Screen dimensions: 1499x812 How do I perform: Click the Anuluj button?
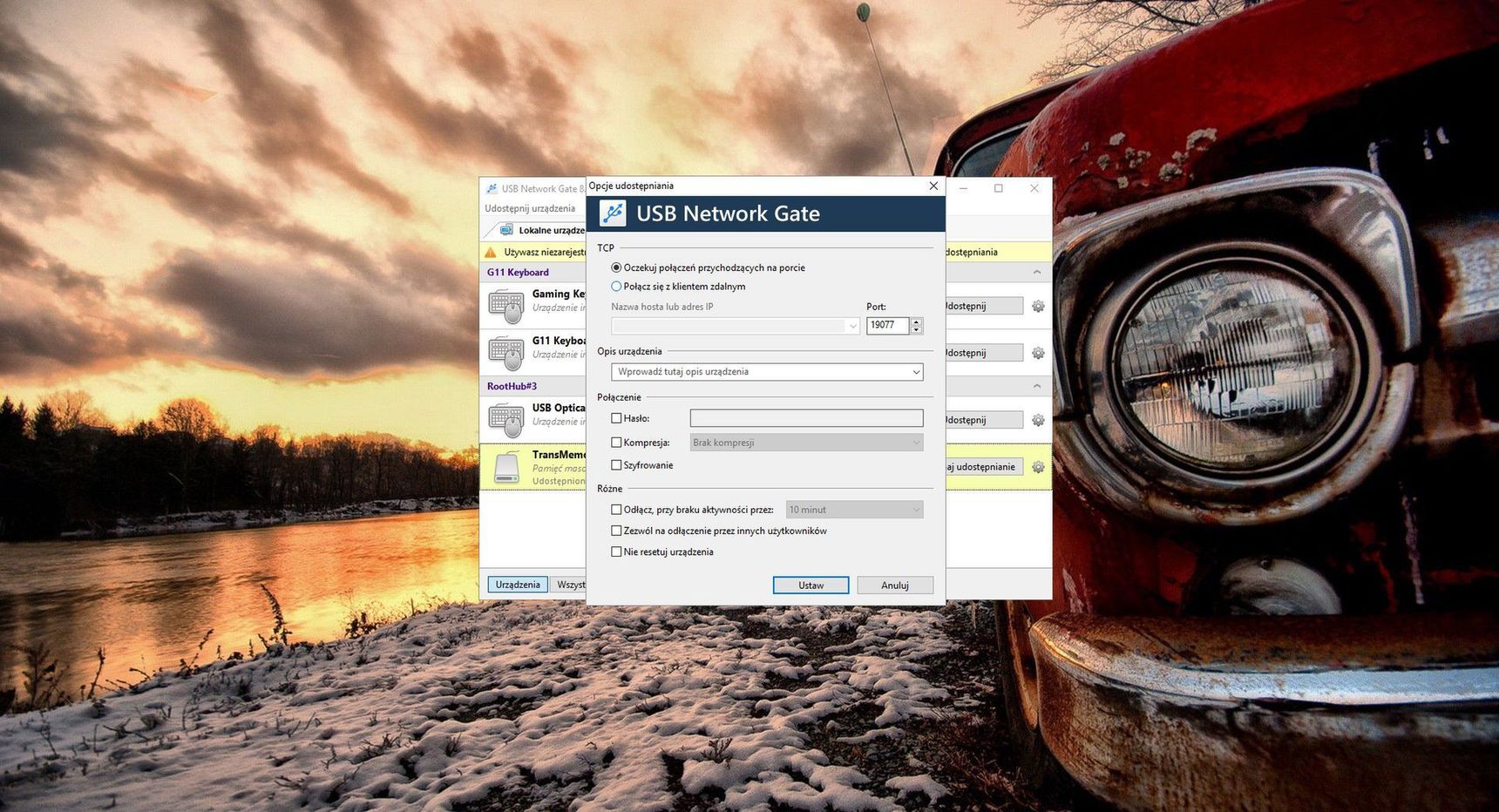click(895, 585)
